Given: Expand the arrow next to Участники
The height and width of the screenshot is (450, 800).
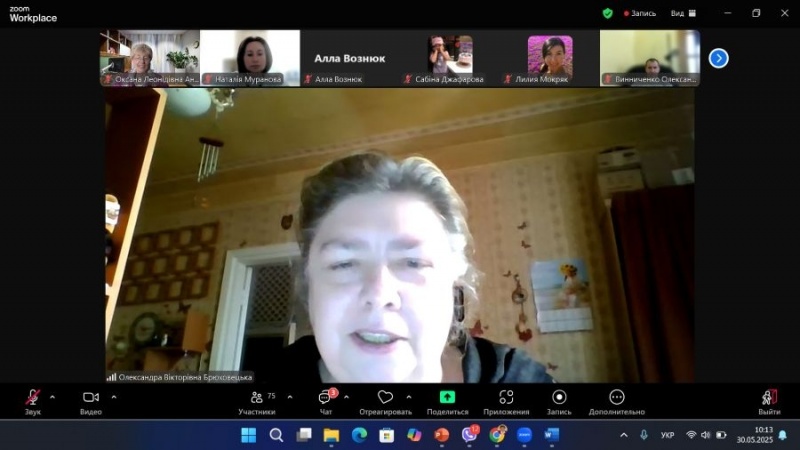Looking at the screenshot, I should 290,396.
